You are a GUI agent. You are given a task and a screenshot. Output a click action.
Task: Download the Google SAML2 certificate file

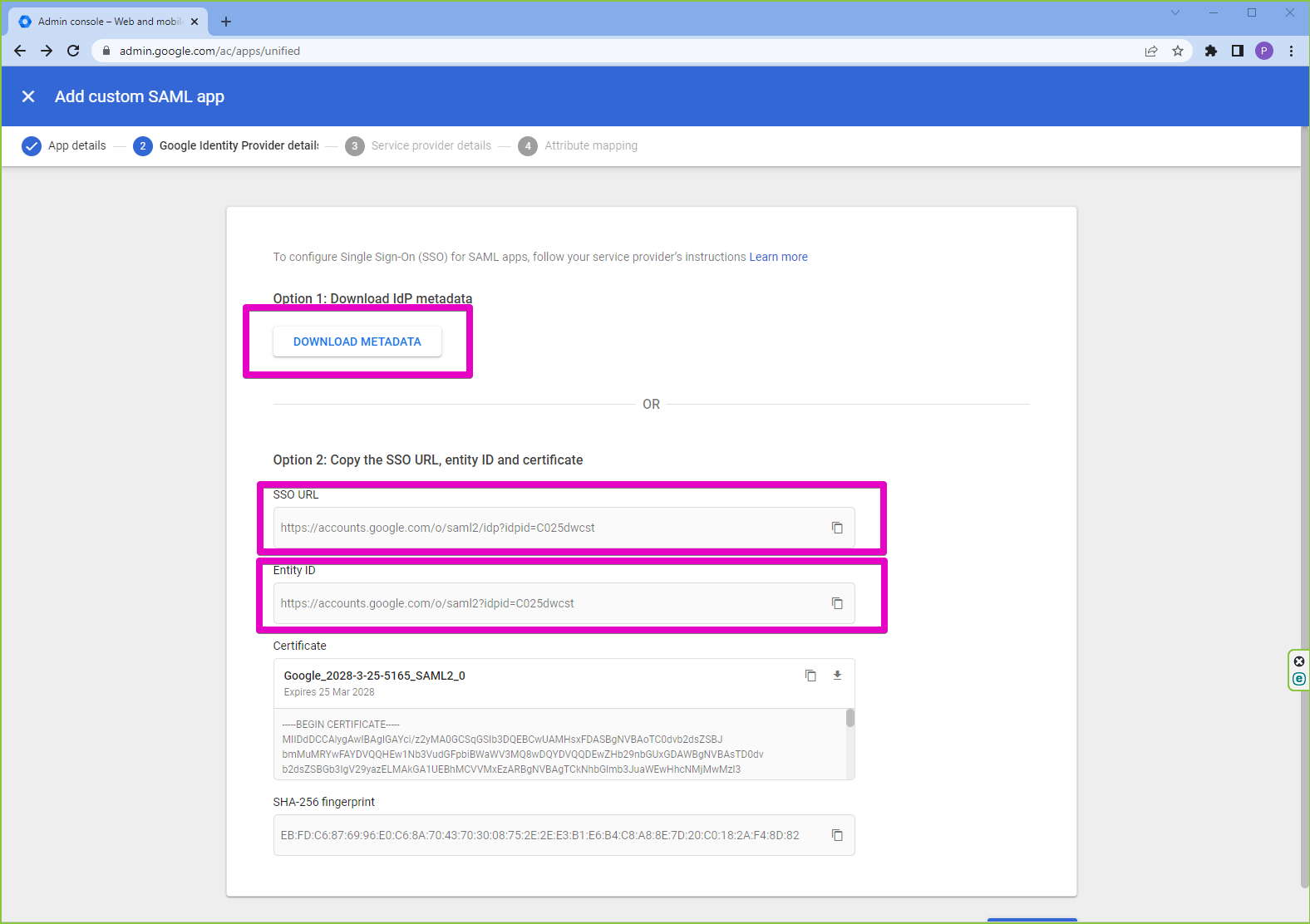[x=837, y=676]
